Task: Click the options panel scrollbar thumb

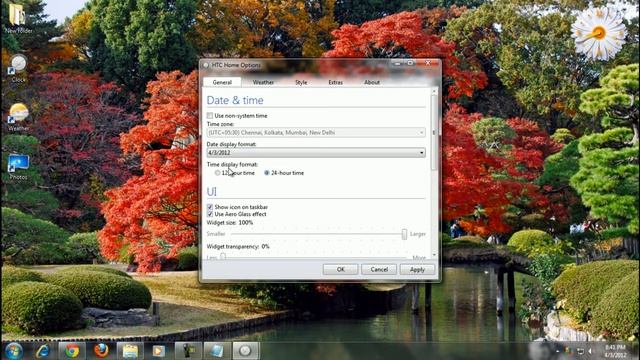Action: click(x=434, y=133)
